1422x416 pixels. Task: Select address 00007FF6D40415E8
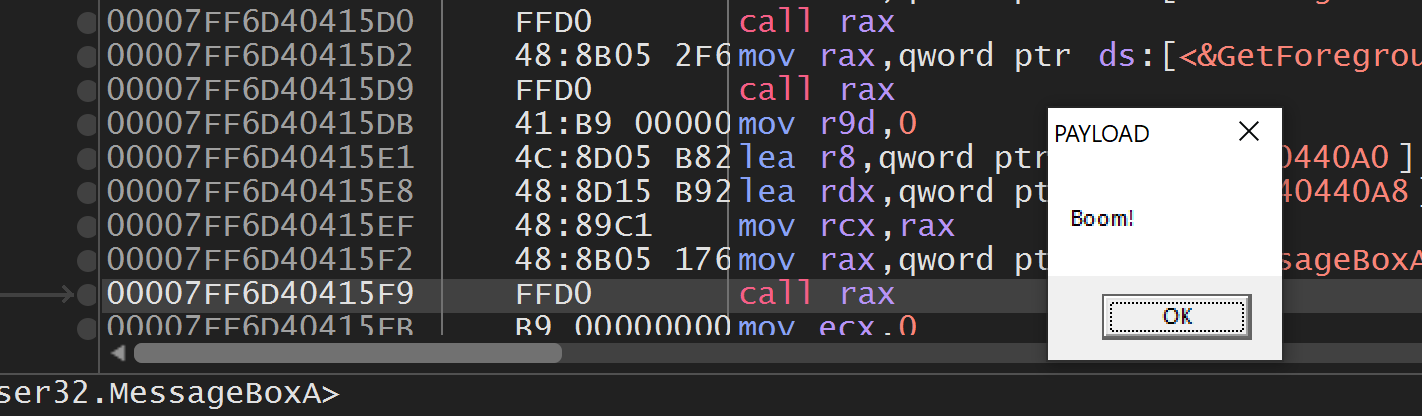(260, 191)
